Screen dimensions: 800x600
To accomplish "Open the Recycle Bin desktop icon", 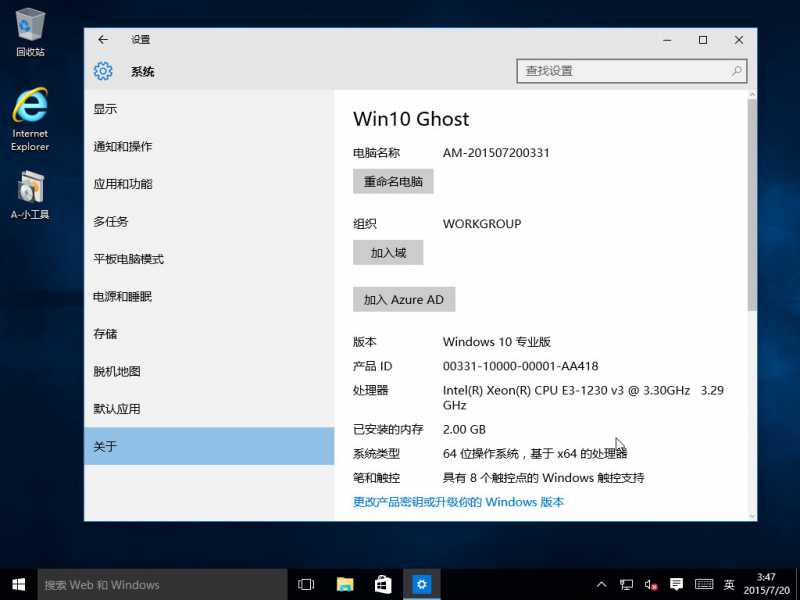I will pyautogui.click(x=30, y=31).
